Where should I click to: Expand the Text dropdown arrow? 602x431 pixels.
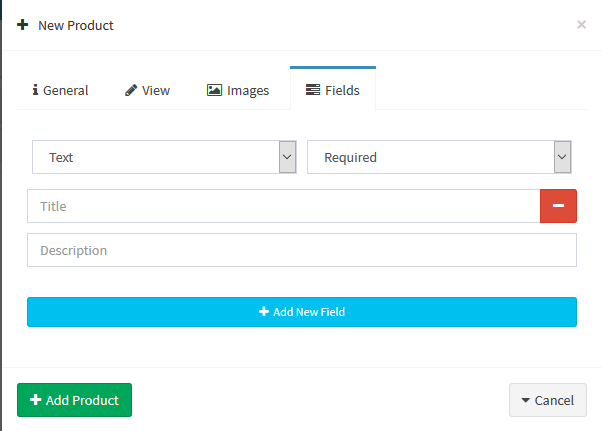pos(287,157)
